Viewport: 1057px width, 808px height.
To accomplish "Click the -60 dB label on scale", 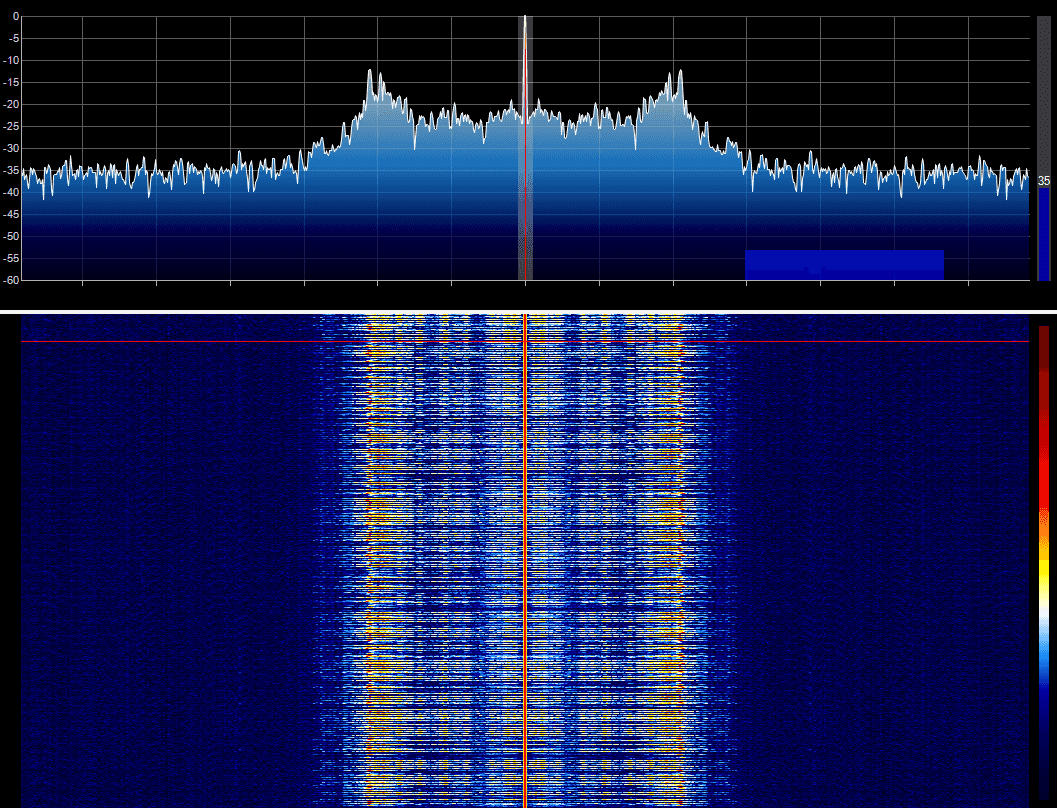I will point(11,280).
